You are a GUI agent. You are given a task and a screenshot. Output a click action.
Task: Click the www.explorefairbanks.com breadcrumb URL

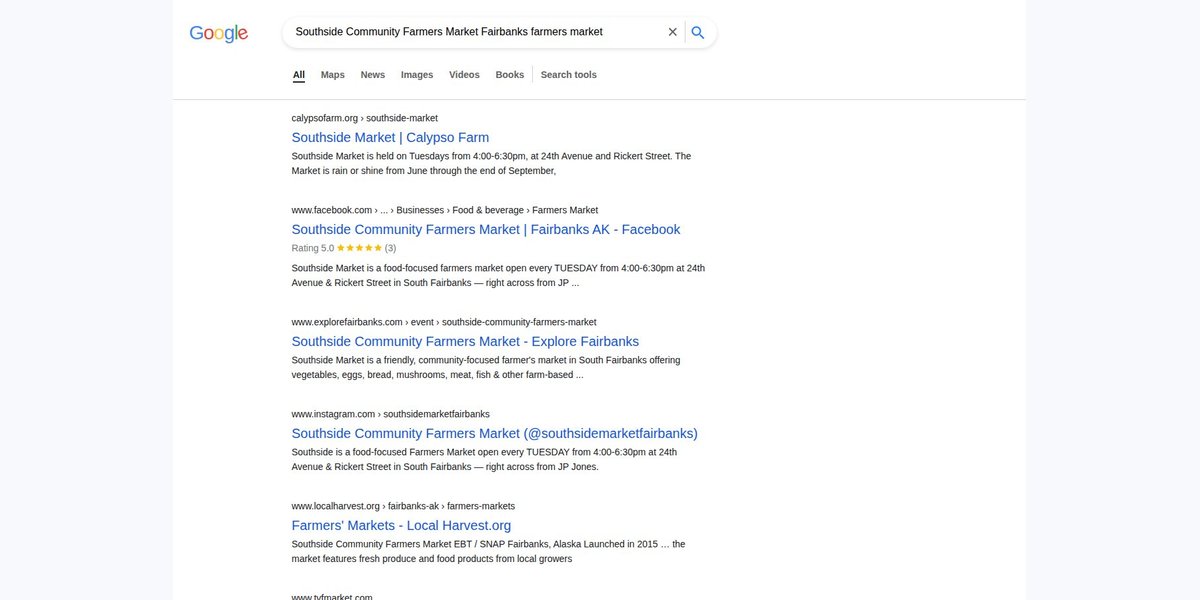click(x=444, y=322)
